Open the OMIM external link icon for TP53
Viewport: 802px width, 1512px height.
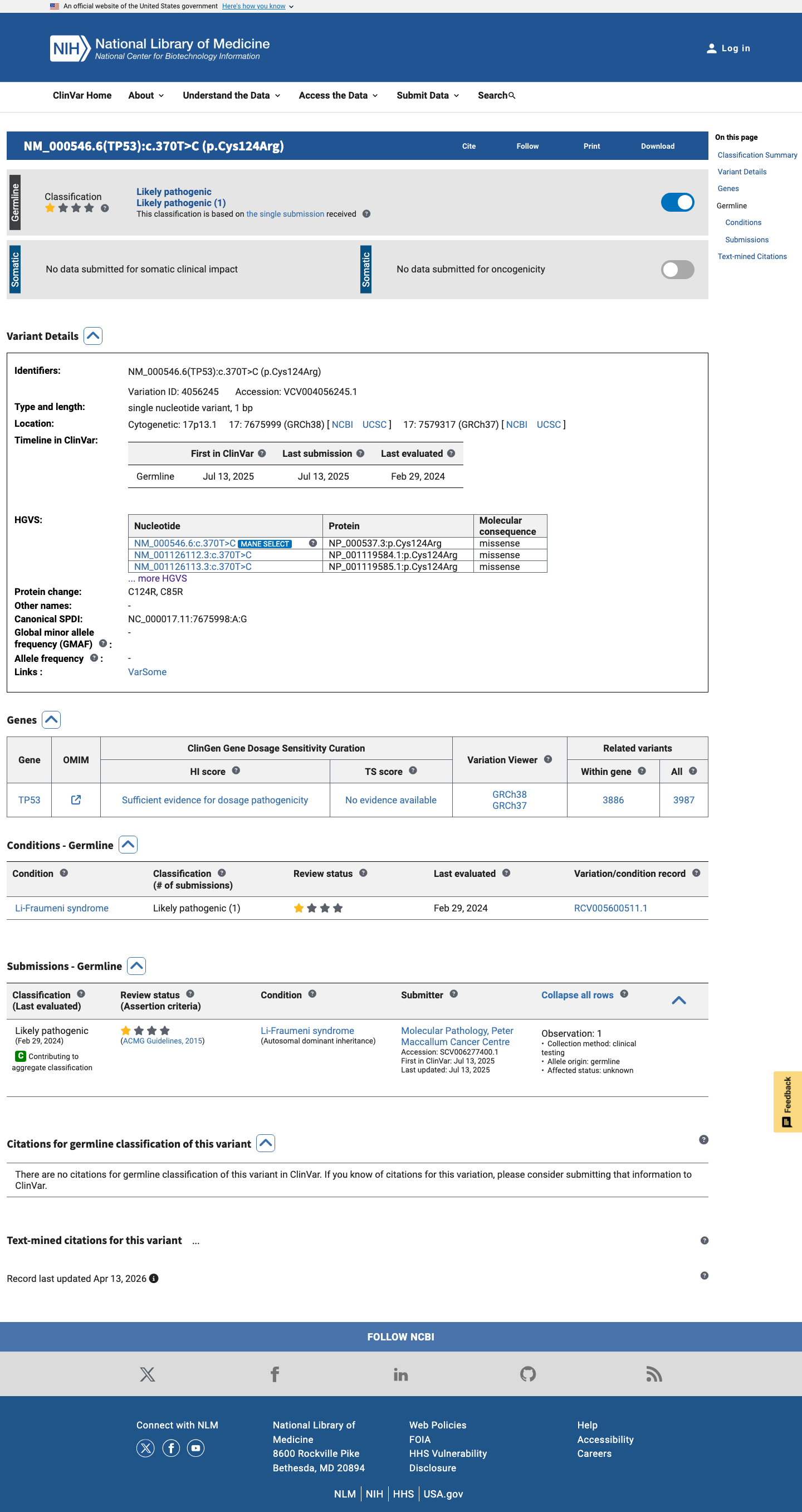tap(76, 799)
